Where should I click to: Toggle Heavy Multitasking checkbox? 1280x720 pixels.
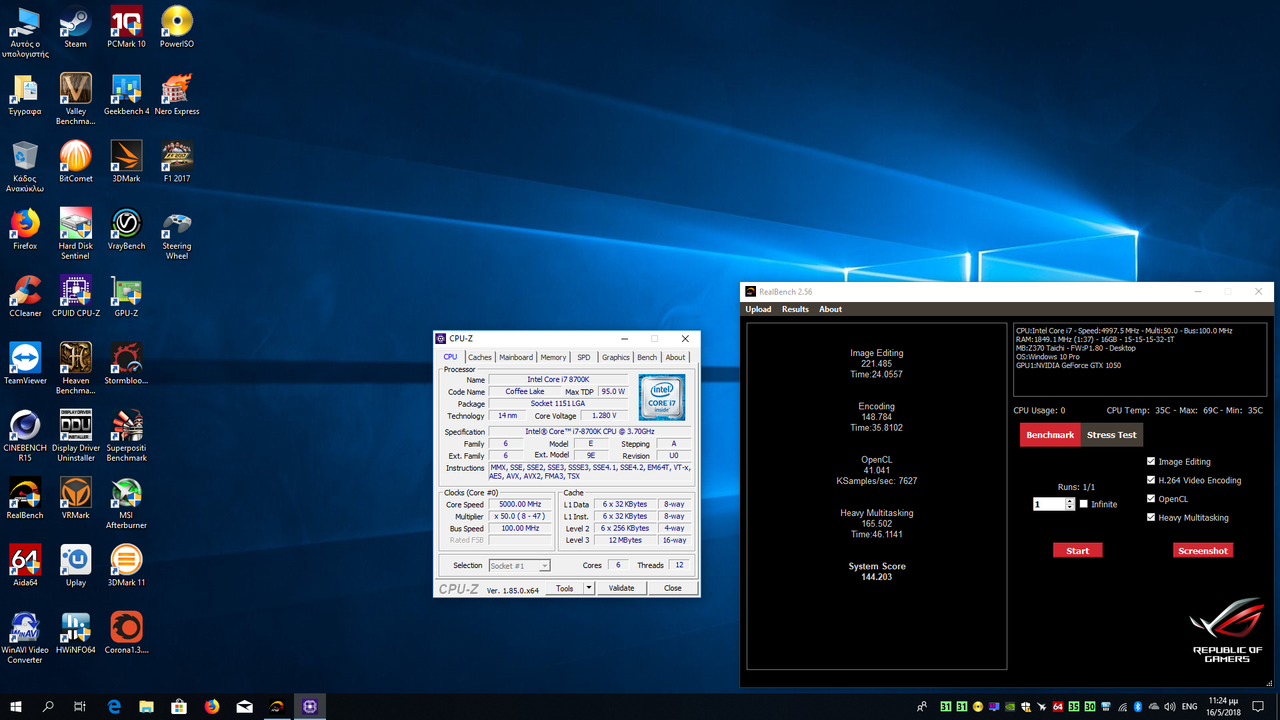click(x=1151, y=517)
